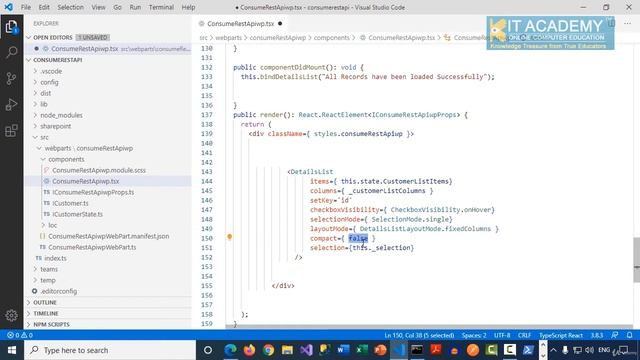The width and height of the screenshot is (640, 360).
Task: Open the Help menu
Action: coord(188,7)
